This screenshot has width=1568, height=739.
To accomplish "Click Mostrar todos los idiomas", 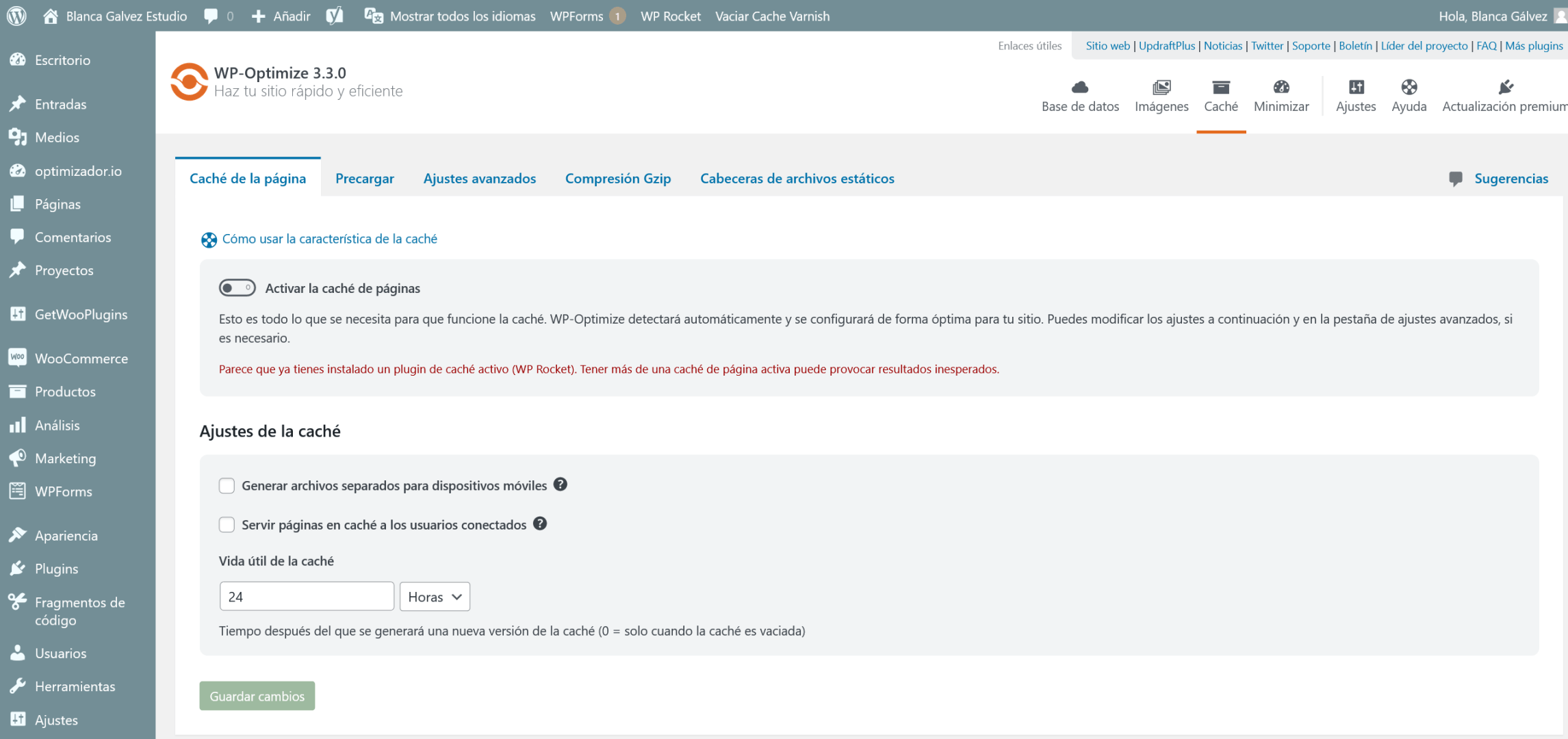I will coord(463,16).
